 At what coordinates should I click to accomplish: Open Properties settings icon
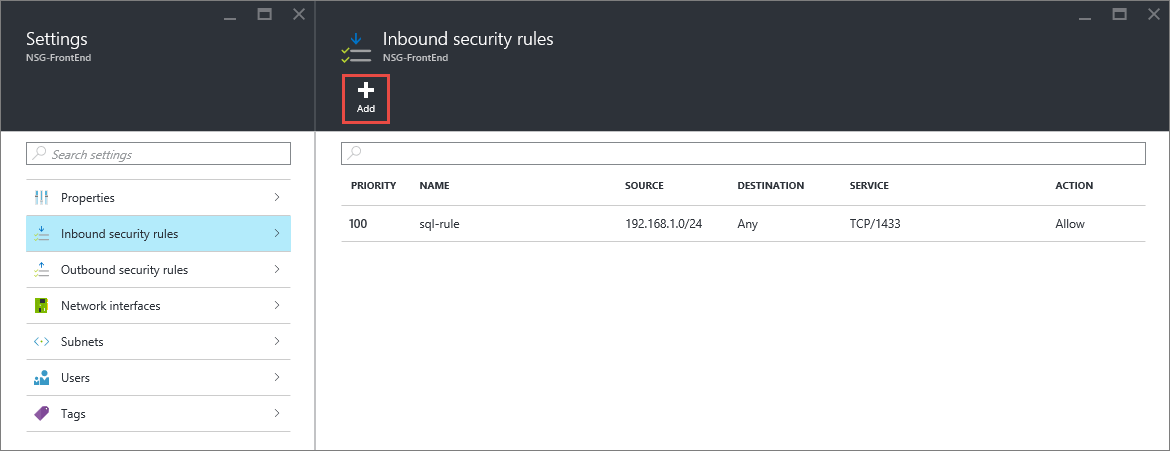point(42,198)
